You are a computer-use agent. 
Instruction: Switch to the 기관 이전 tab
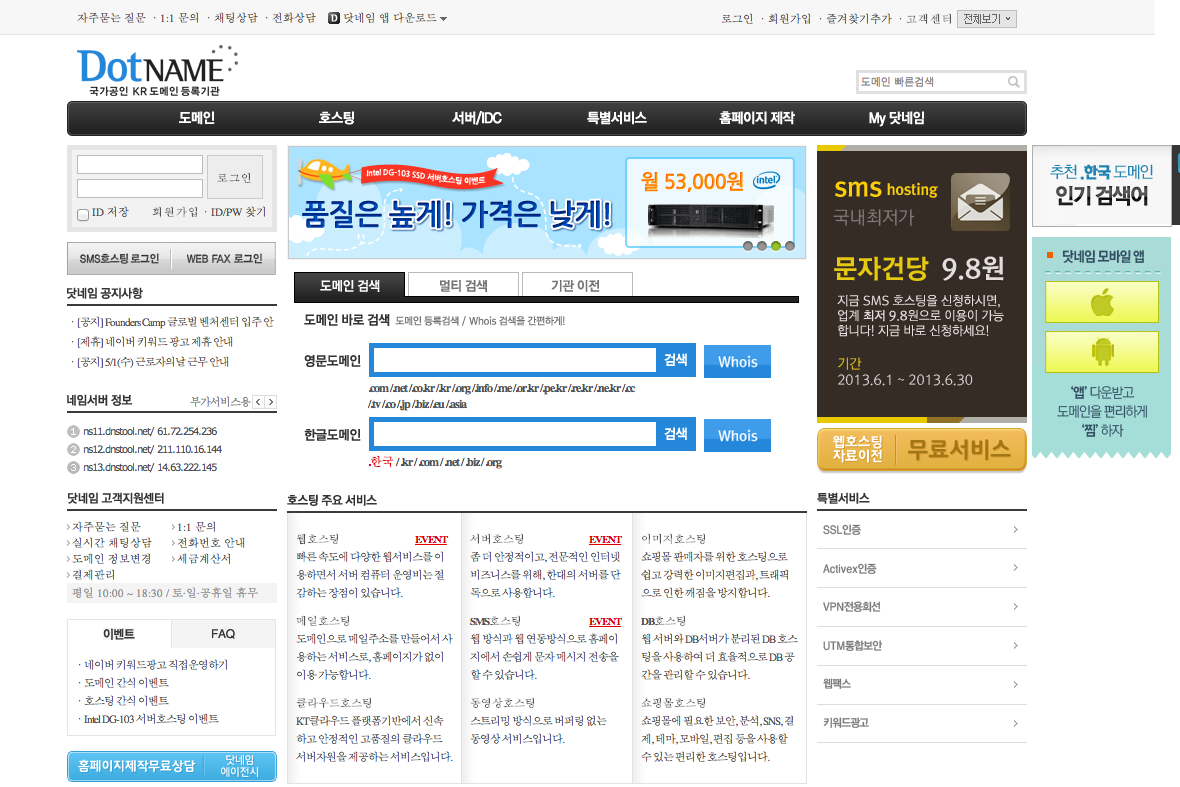coord(576,285)
